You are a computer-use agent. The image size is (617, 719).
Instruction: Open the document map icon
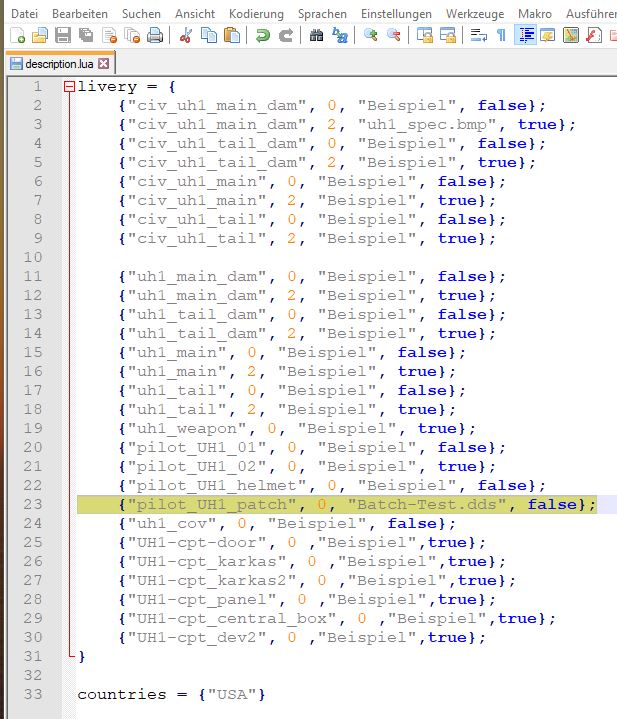tap(571, 35)
